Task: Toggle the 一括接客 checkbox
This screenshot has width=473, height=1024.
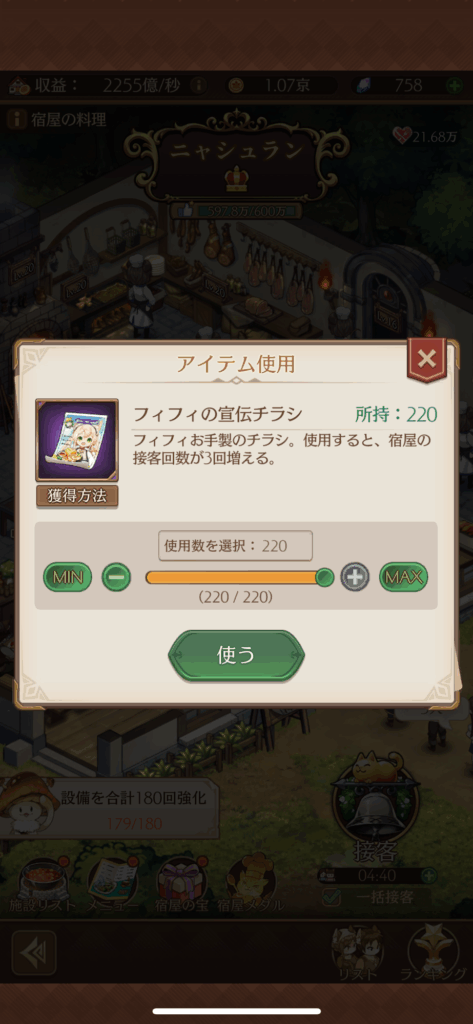Action: tap(332, 898)
